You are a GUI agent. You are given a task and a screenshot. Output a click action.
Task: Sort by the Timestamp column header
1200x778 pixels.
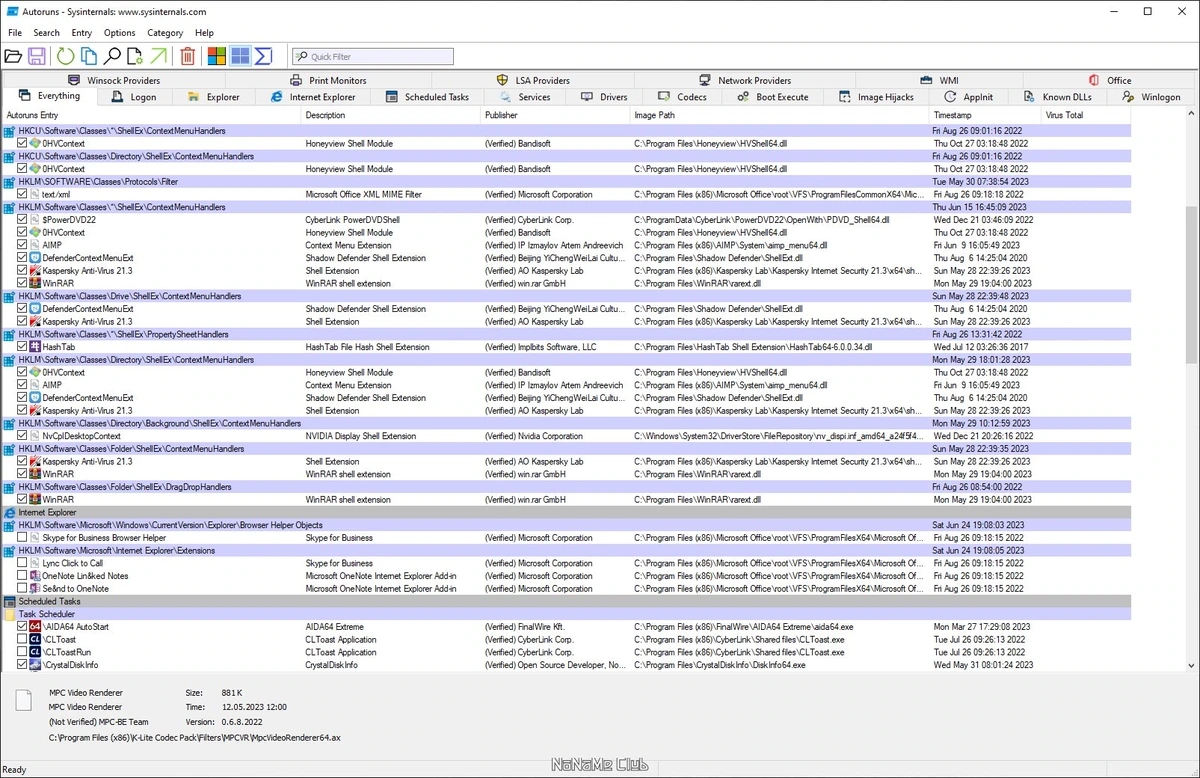coord(985,115)
